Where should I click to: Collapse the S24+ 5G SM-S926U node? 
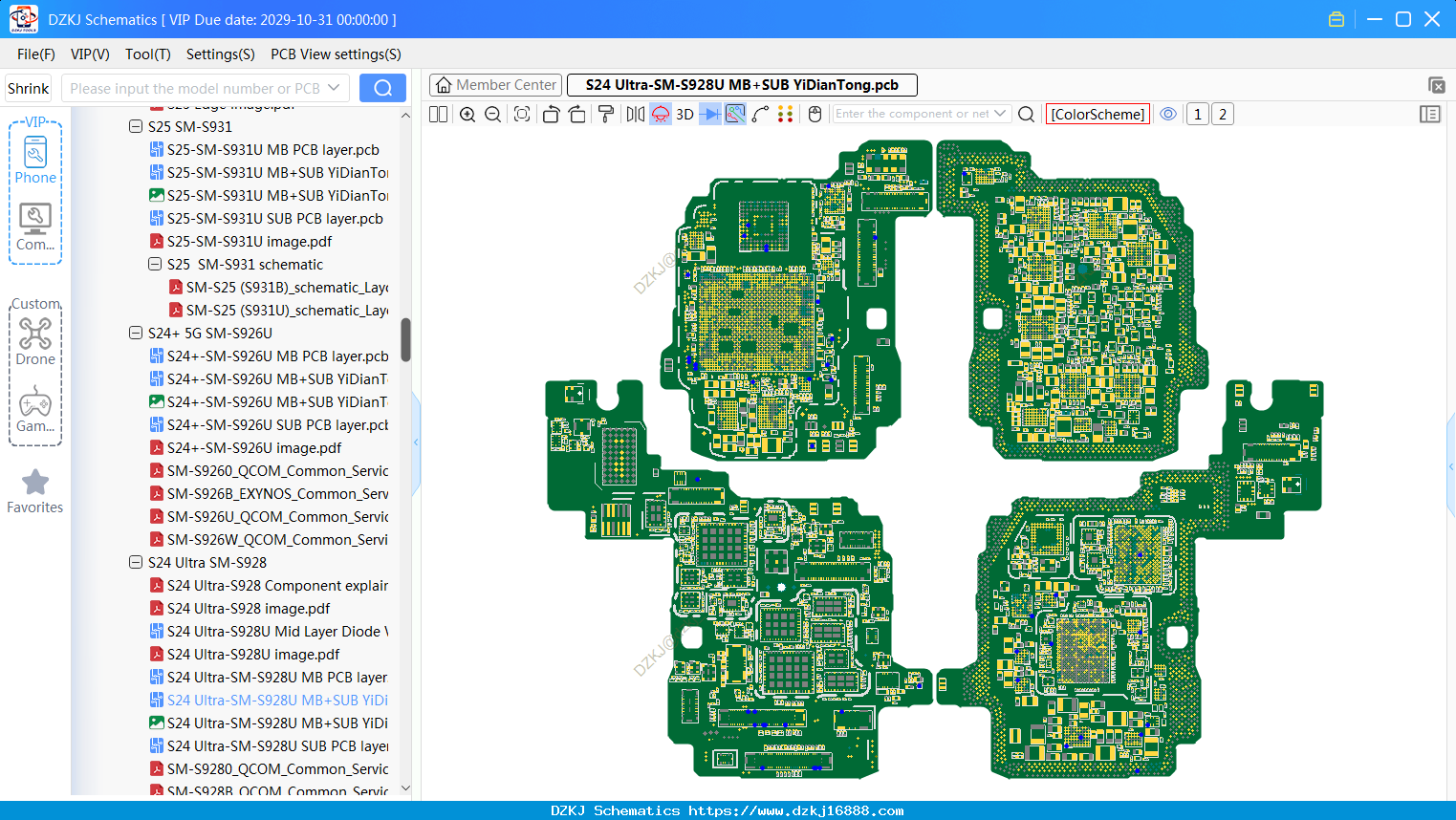[x=136, y=333]
